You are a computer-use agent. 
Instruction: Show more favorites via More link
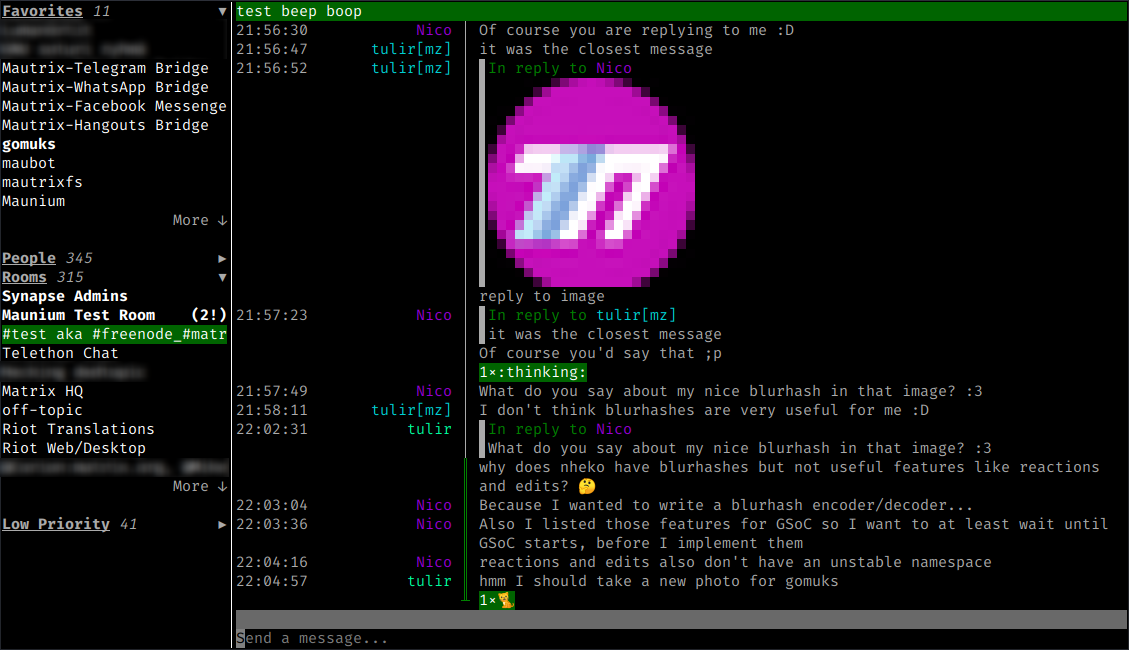199,220
